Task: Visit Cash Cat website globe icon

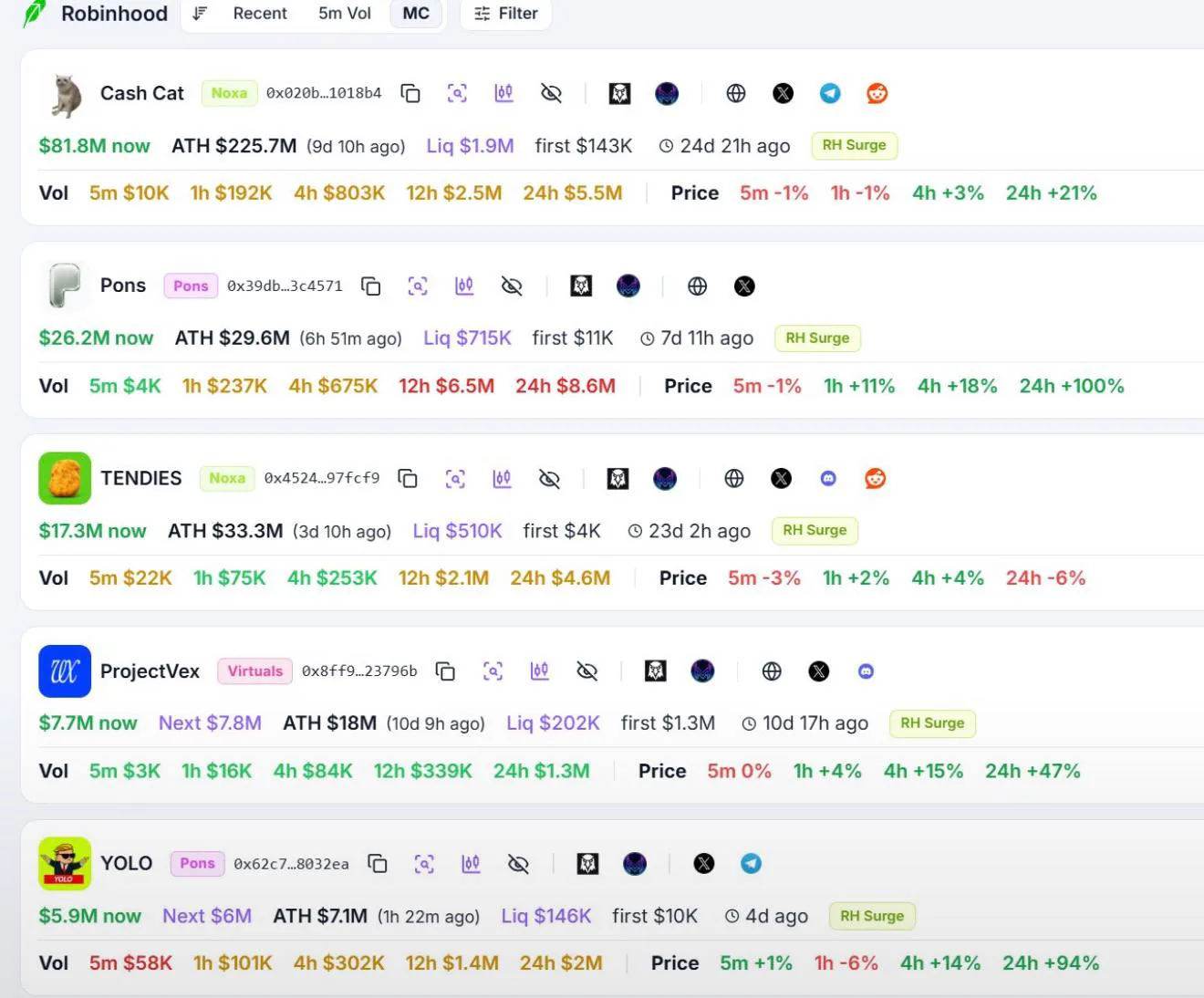Action: [736, 93]
